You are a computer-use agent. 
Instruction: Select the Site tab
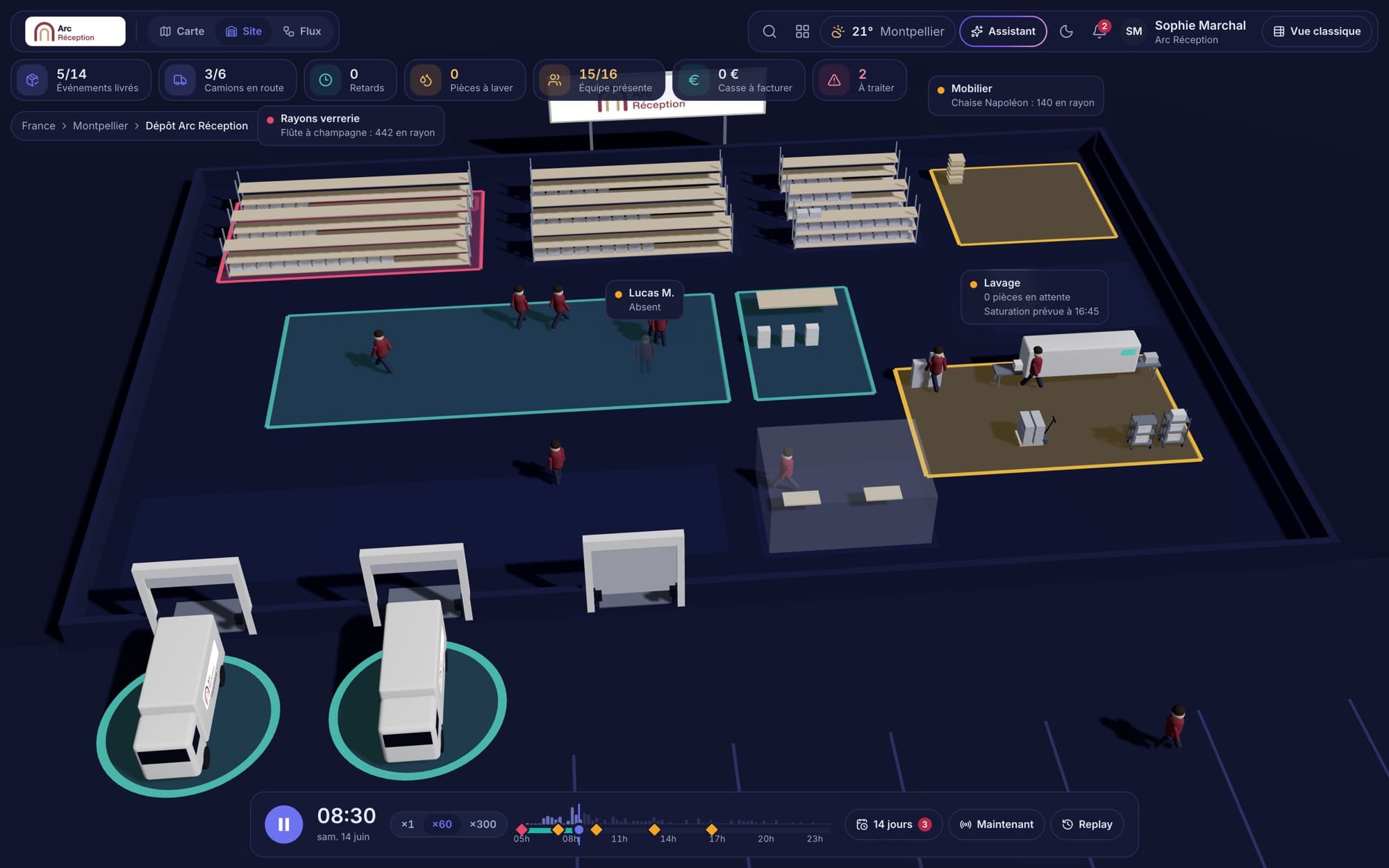point(244,31)
